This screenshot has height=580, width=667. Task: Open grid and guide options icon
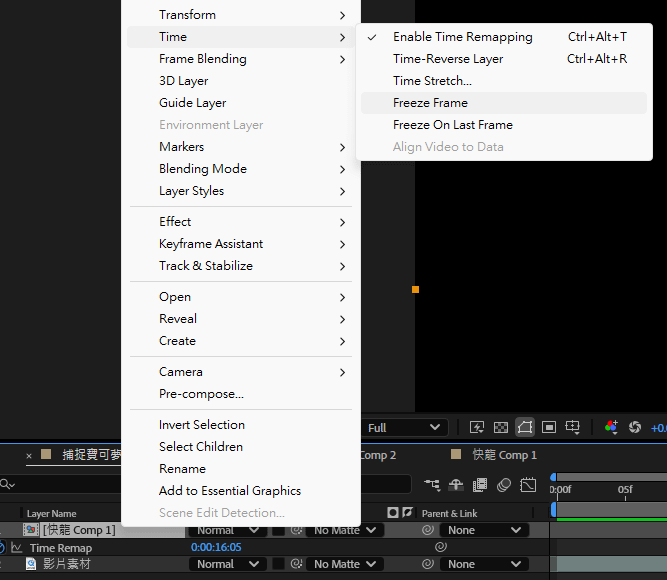click(x=573, y=427)
